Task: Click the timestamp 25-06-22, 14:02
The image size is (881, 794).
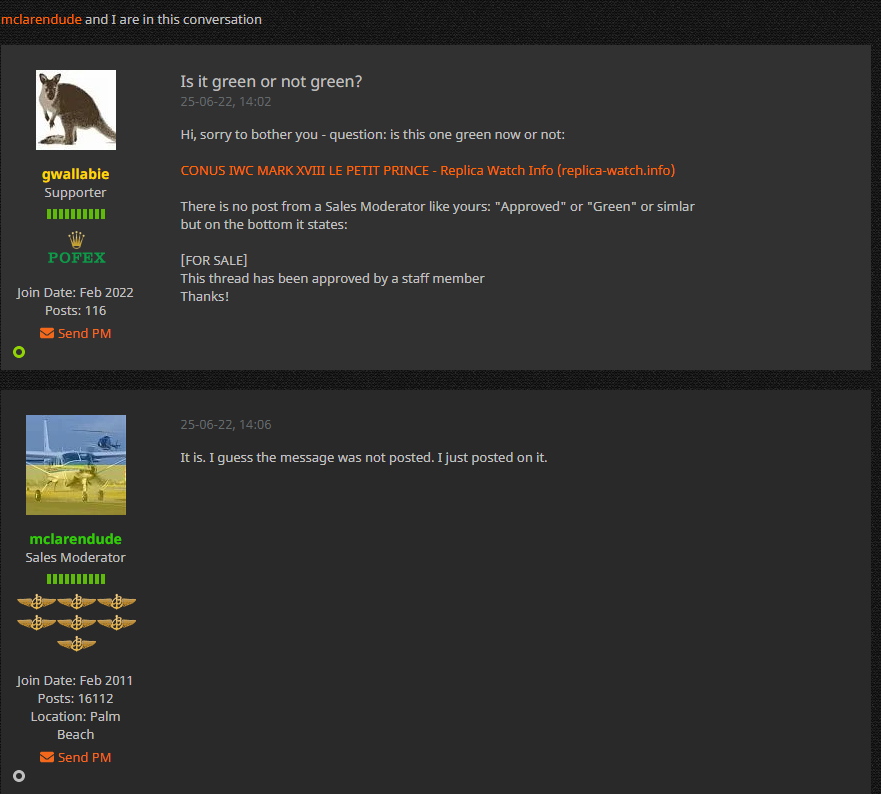Action: (x=226, y=102)
